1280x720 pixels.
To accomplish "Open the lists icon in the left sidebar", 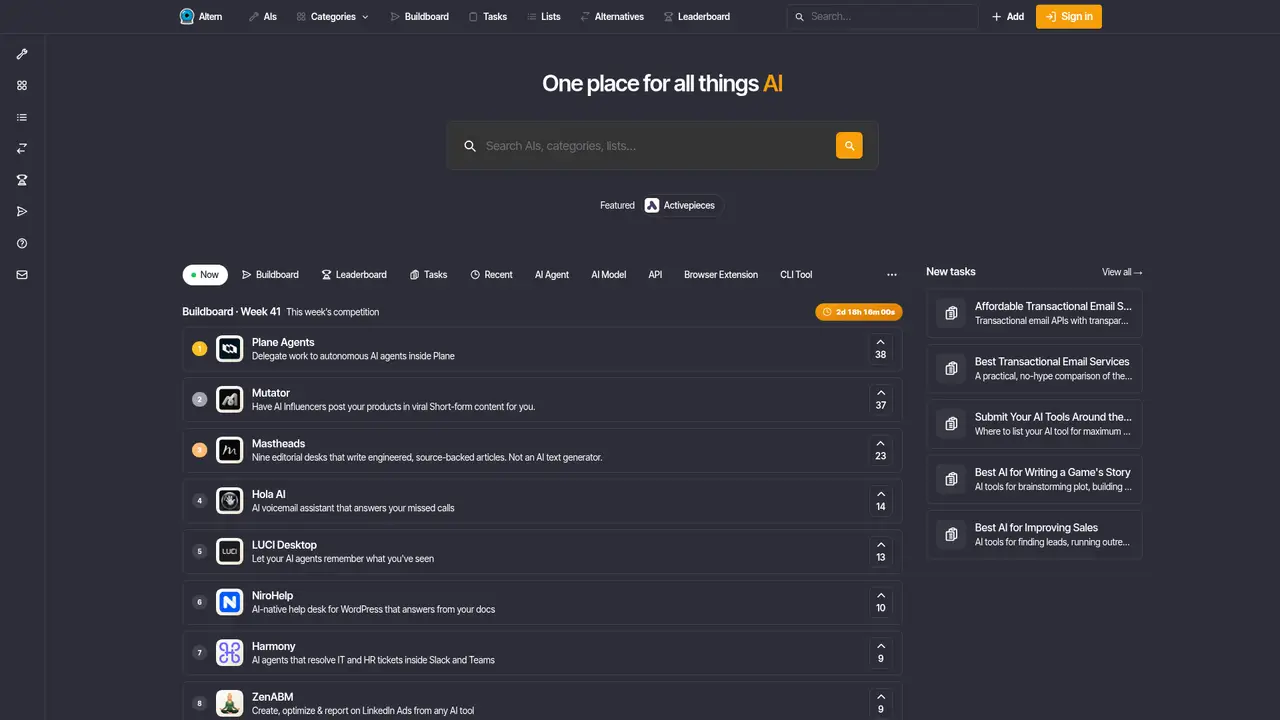I will click(22, 117).
